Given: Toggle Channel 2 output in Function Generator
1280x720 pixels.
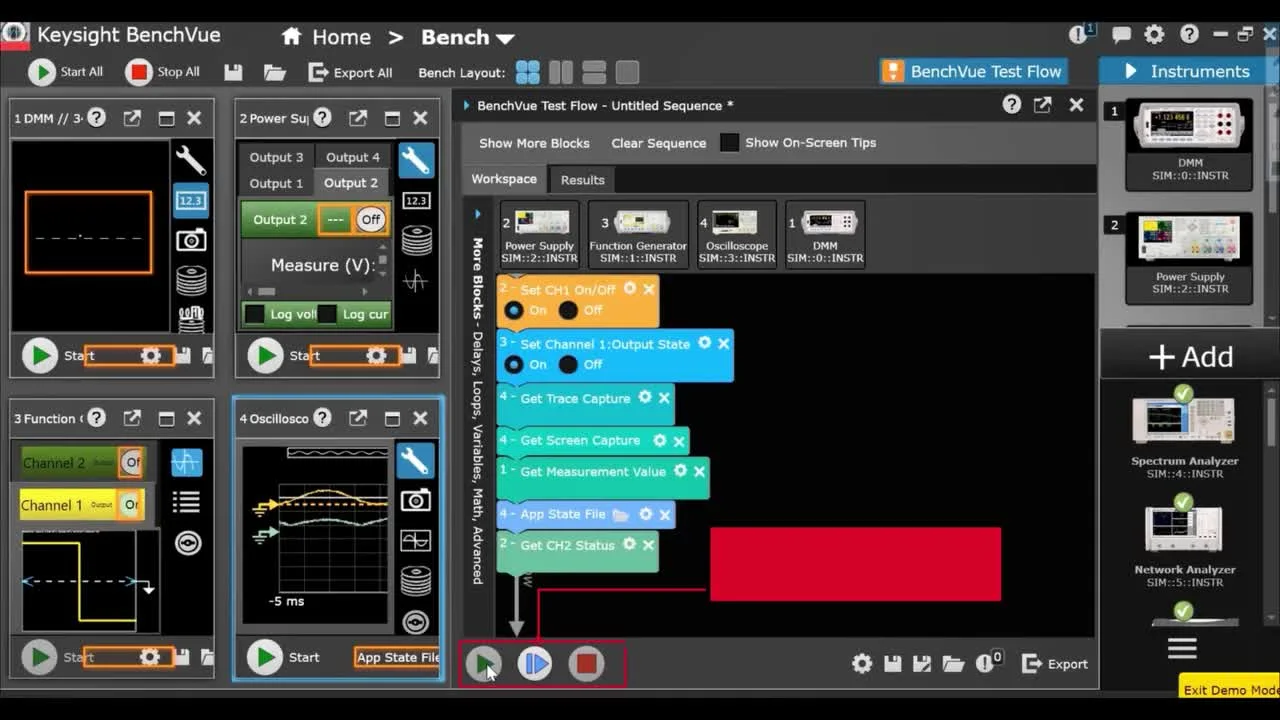Looking at the screenshot, I should tap(131, 463).
